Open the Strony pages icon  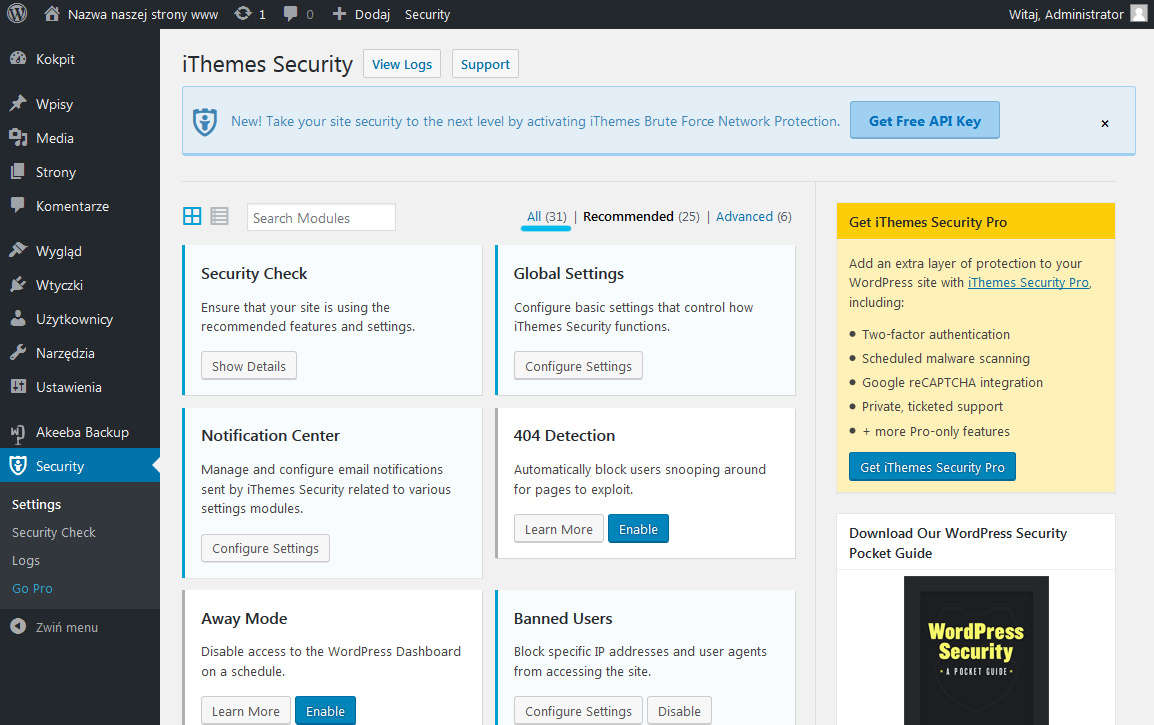coord(18,171)
